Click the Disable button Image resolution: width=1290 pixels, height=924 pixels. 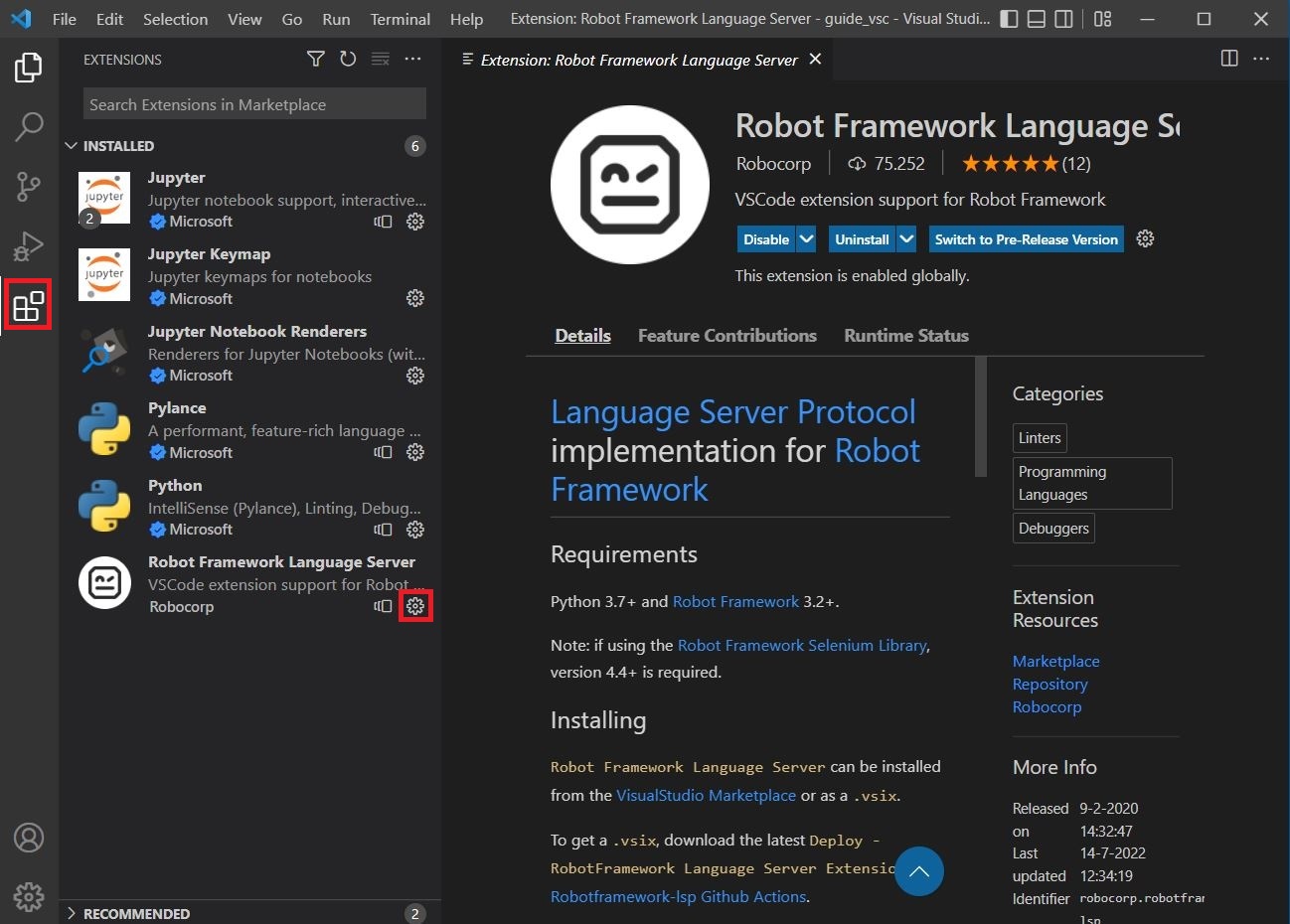[x=766, y=239]
